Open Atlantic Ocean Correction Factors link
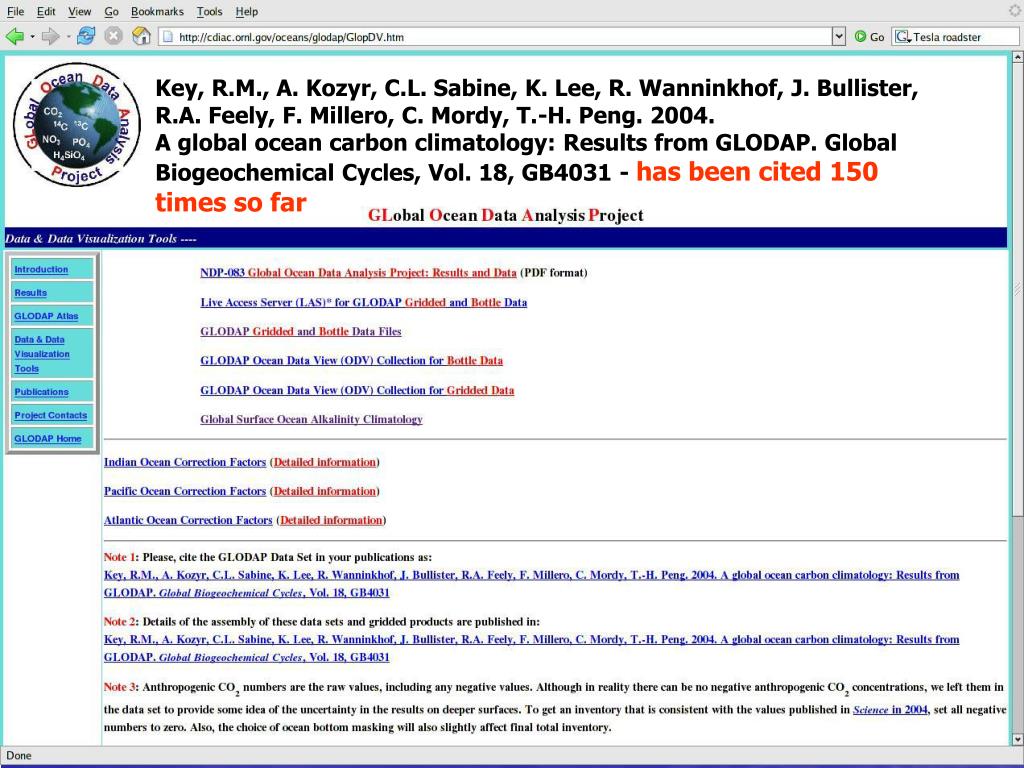 click(x=188, y=520)
